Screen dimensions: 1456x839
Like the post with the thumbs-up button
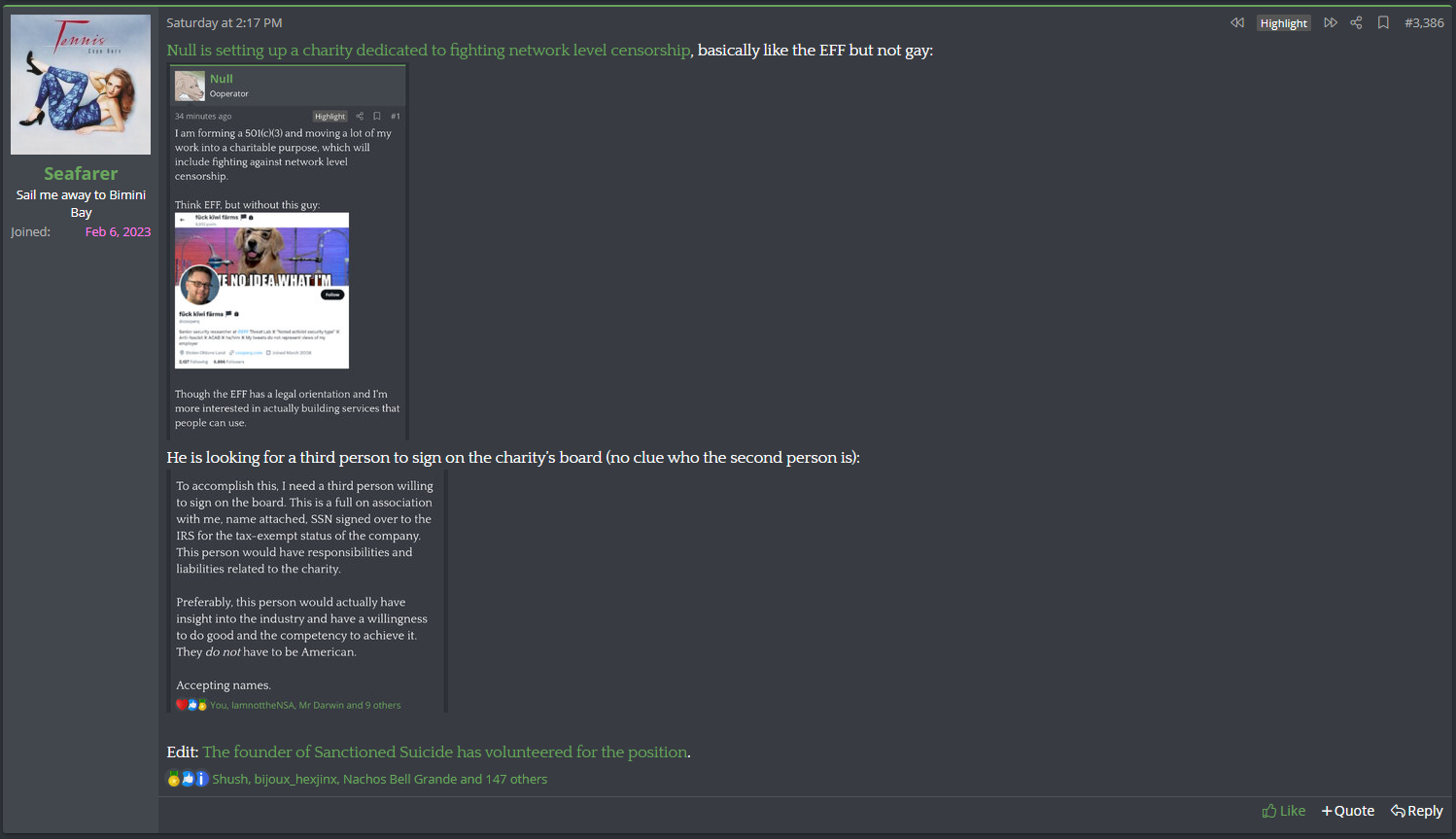[1283, 811]
